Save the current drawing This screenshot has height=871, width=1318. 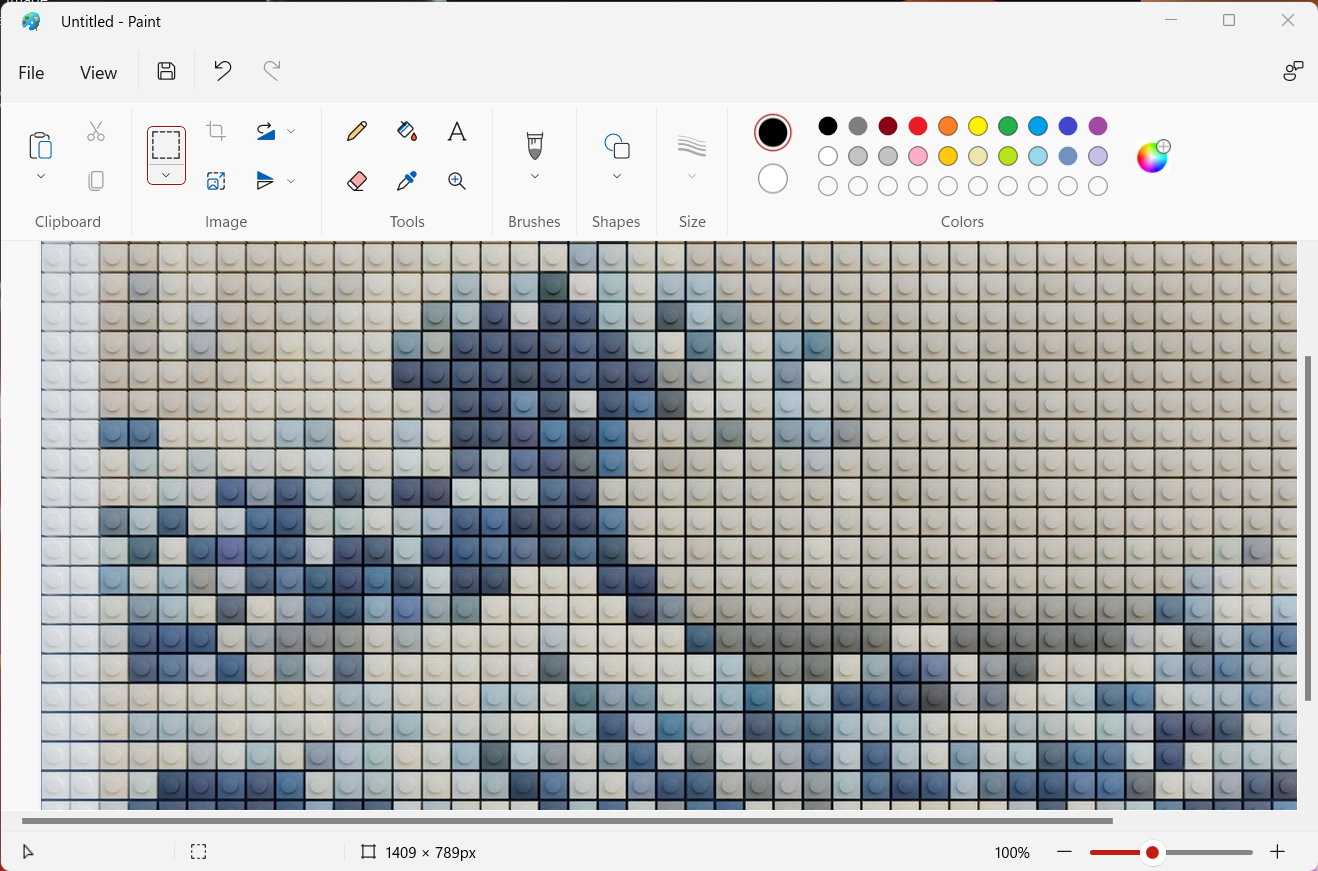(x=166, y=71)
